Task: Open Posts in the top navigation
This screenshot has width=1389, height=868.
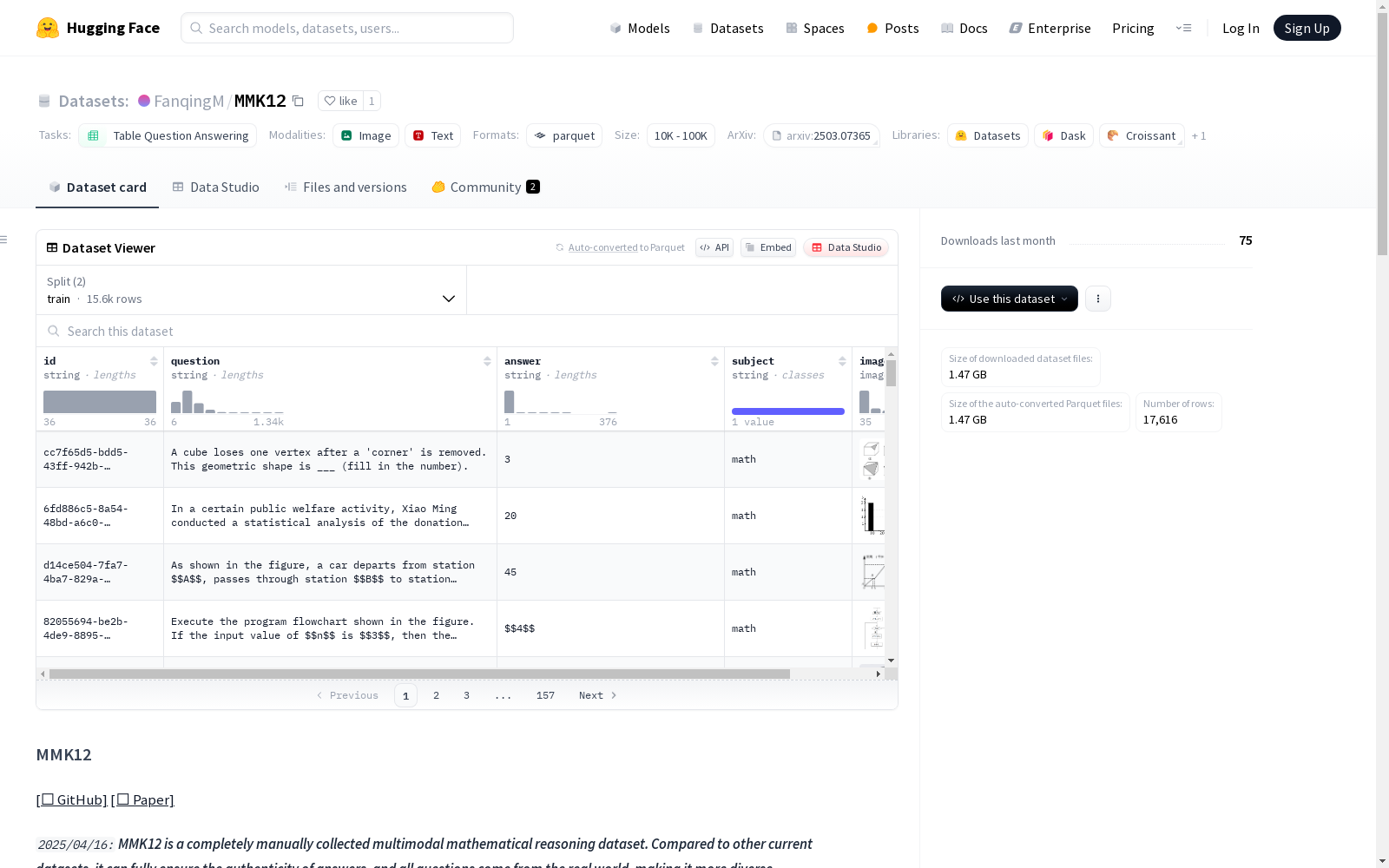Action: (x=892, y=28)
